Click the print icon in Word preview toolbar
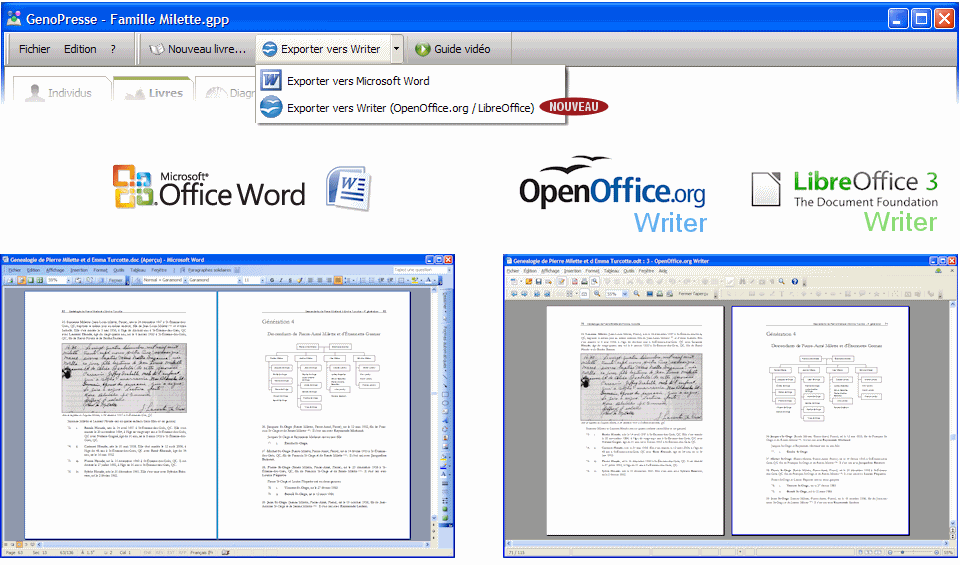This screenshot has width=960, height=565. pos(10,280)
